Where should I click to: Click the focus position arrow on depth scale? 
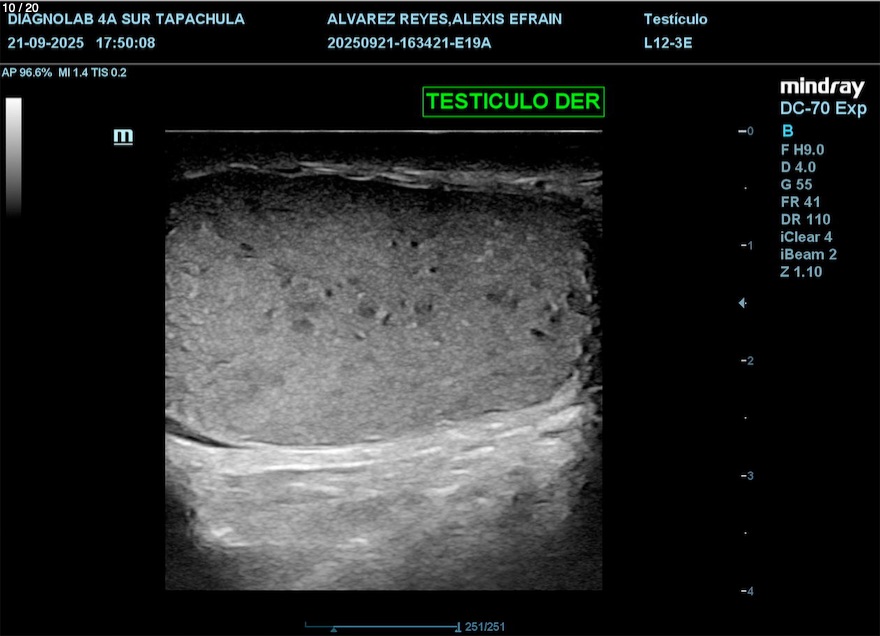[741, 302]
